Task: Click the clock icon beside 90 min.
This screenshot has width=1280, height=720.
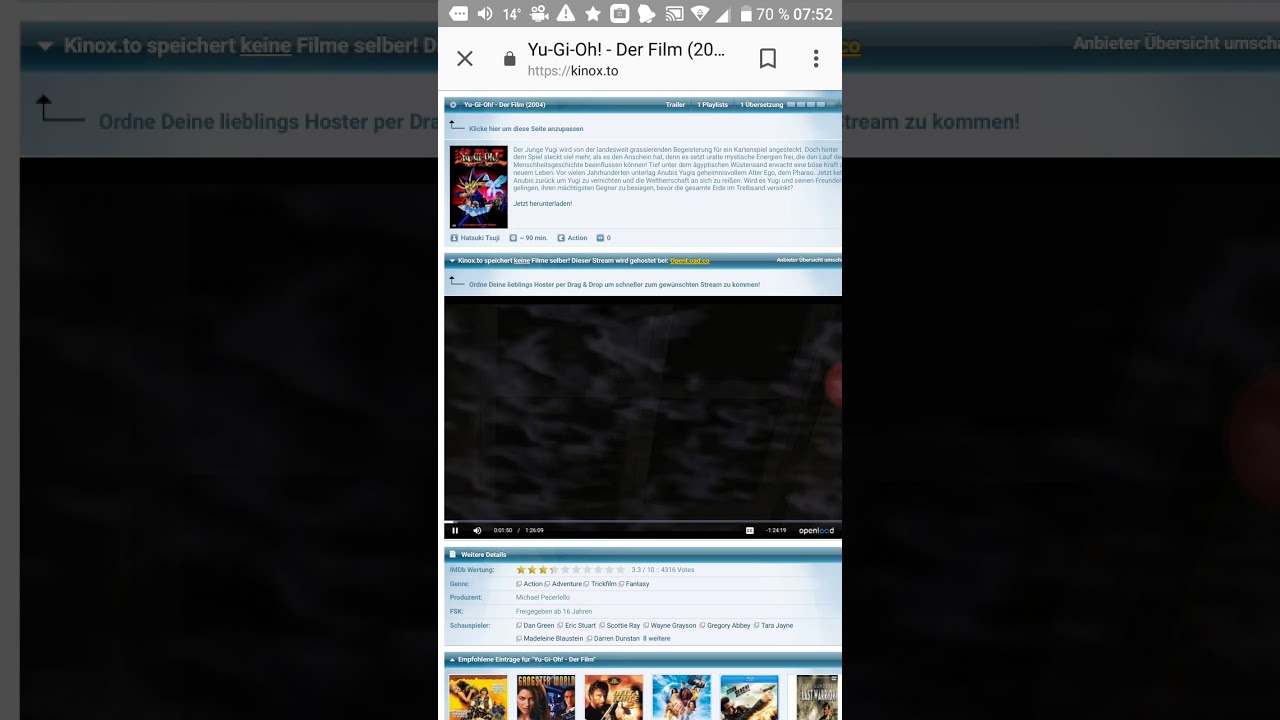Action: point(513,238)
